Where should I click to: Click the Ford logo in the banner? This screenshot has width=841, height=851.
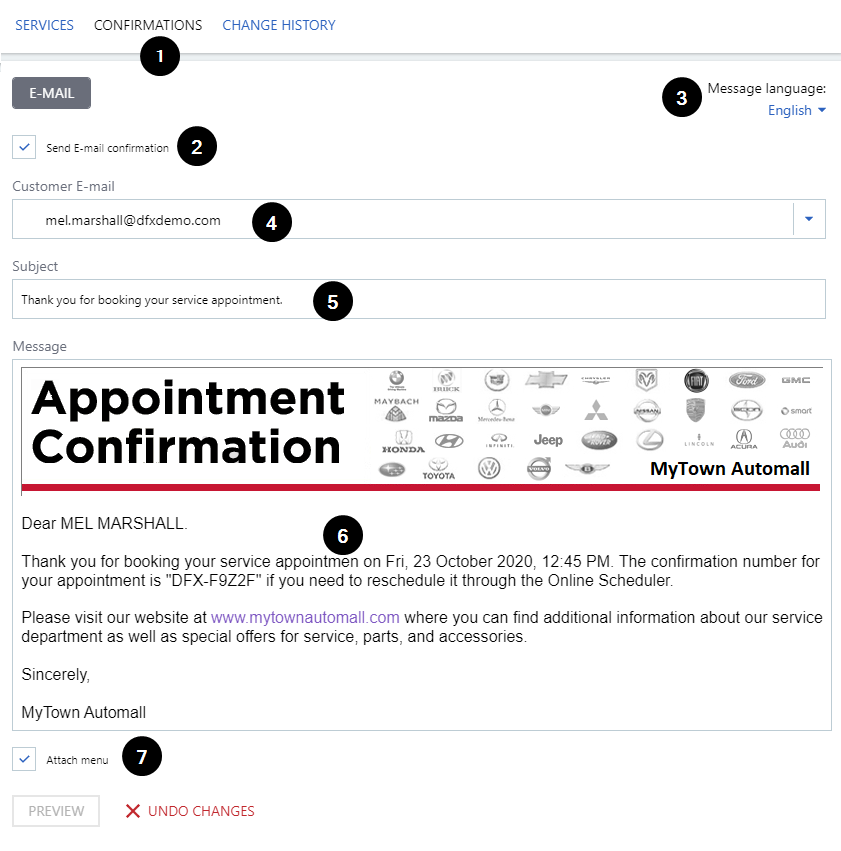click(746, 380)
